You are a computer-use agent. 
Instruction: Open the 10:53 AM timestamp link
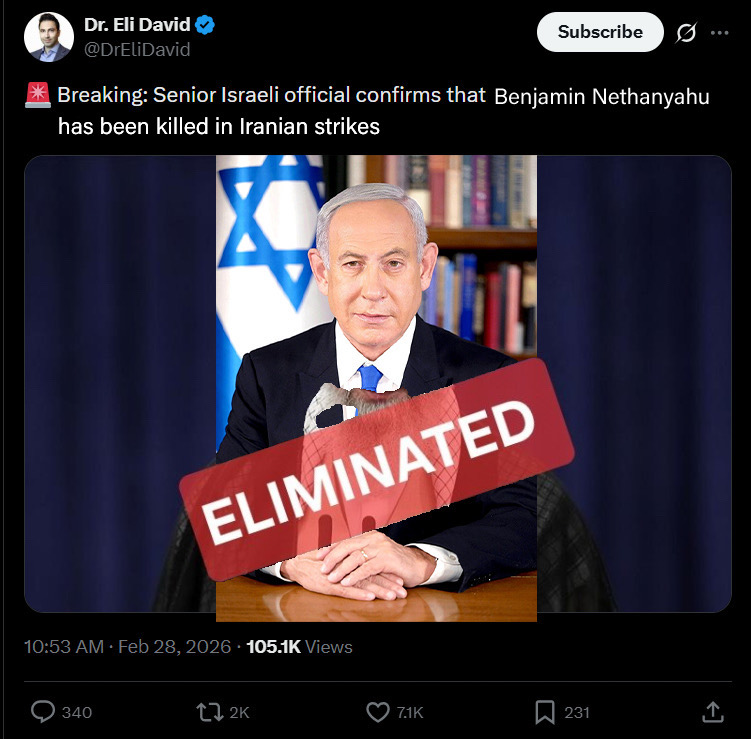64,647
